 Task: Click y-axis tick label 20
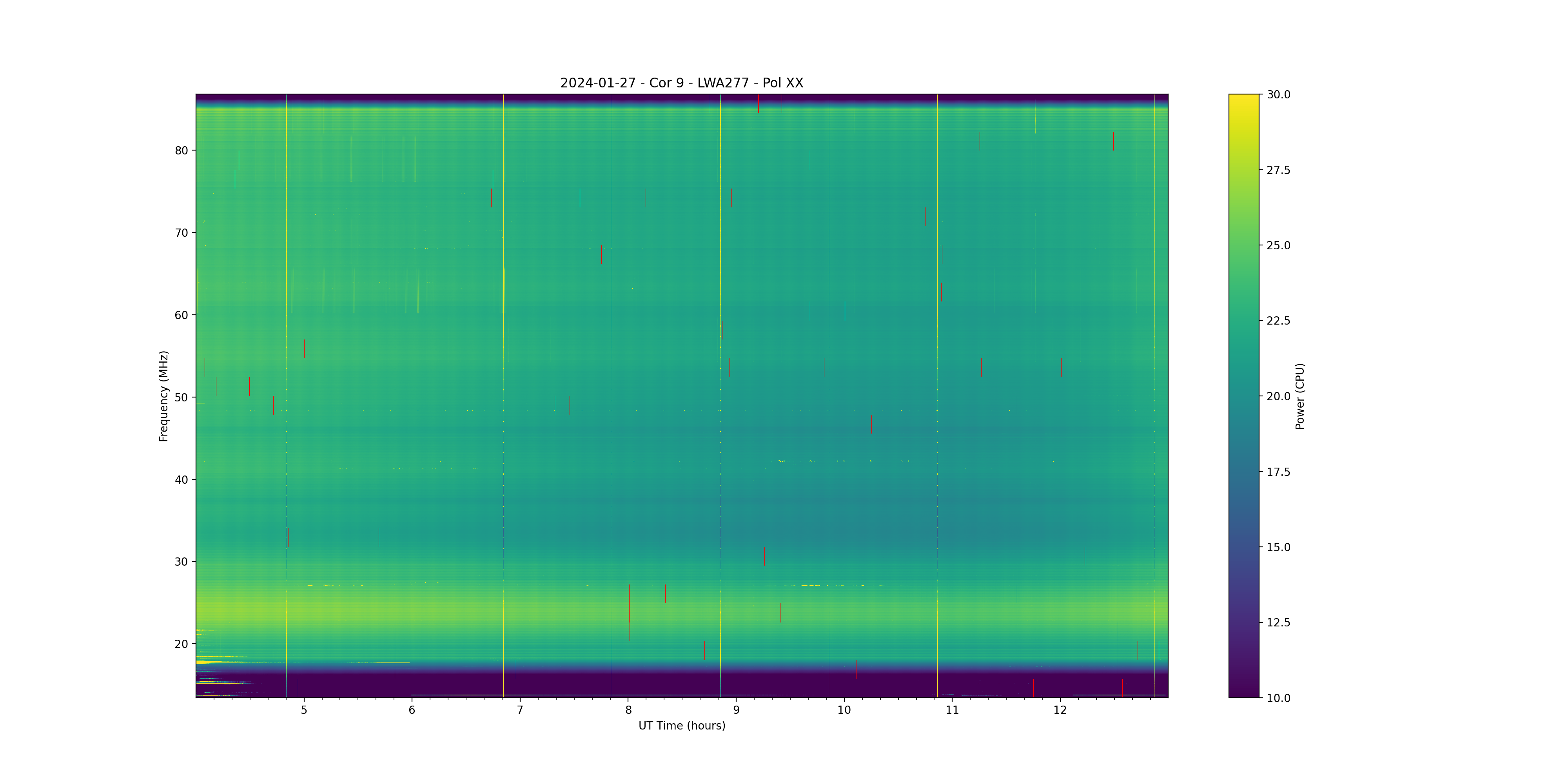click(x=181, y=644)
